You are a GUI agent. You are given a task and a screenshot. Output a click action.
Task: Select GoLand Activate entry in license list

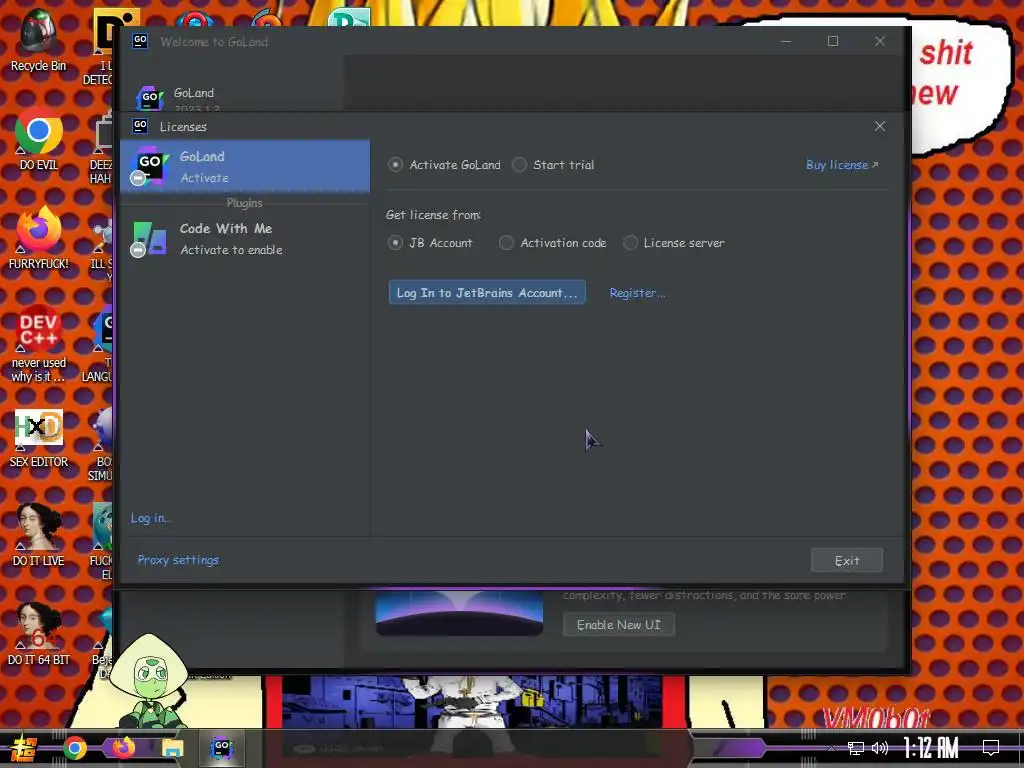point(245,167)
